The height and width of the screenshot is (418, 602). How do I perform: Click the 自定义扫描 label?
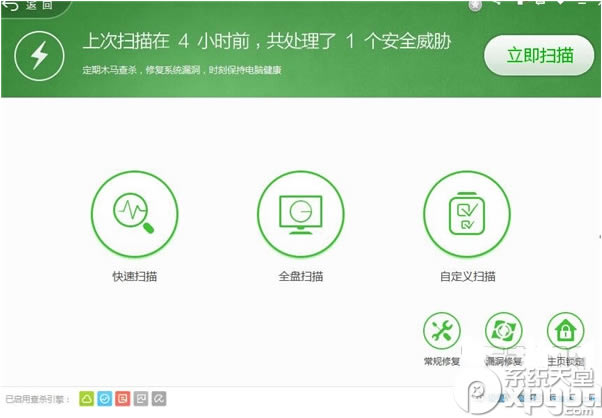(x=467, y=276)
